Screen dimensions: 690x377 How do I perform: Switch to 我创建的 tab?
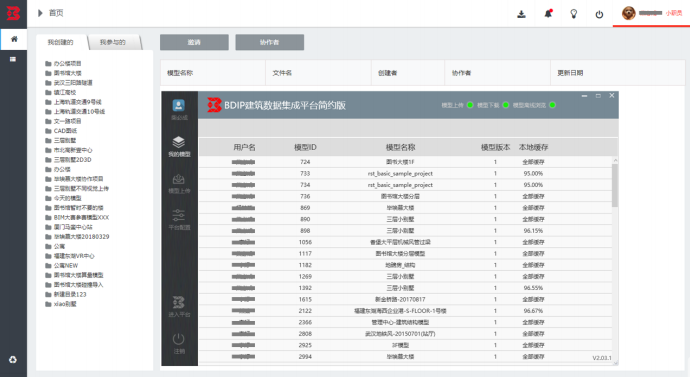coord(61,42)
